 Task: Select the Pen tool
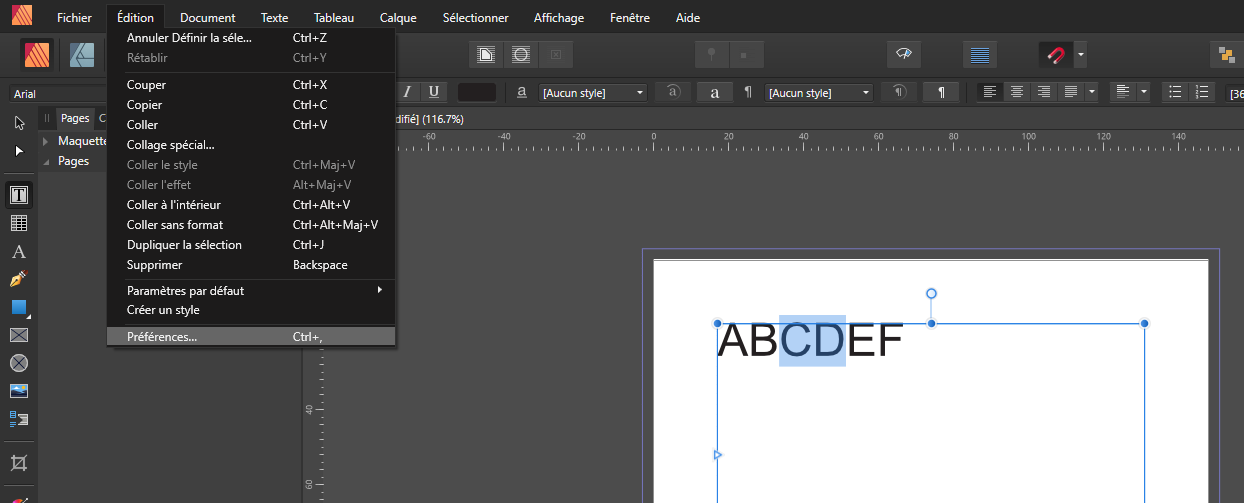click(x=19, y=279)
